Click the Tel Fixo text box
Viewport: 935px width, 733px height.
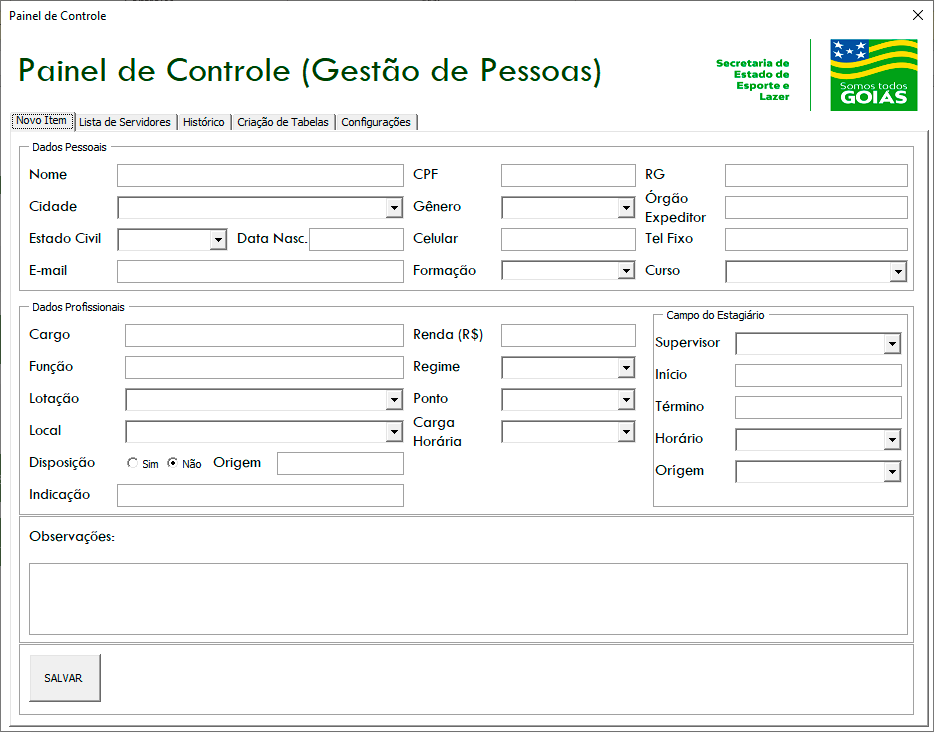tap(816, 240)
